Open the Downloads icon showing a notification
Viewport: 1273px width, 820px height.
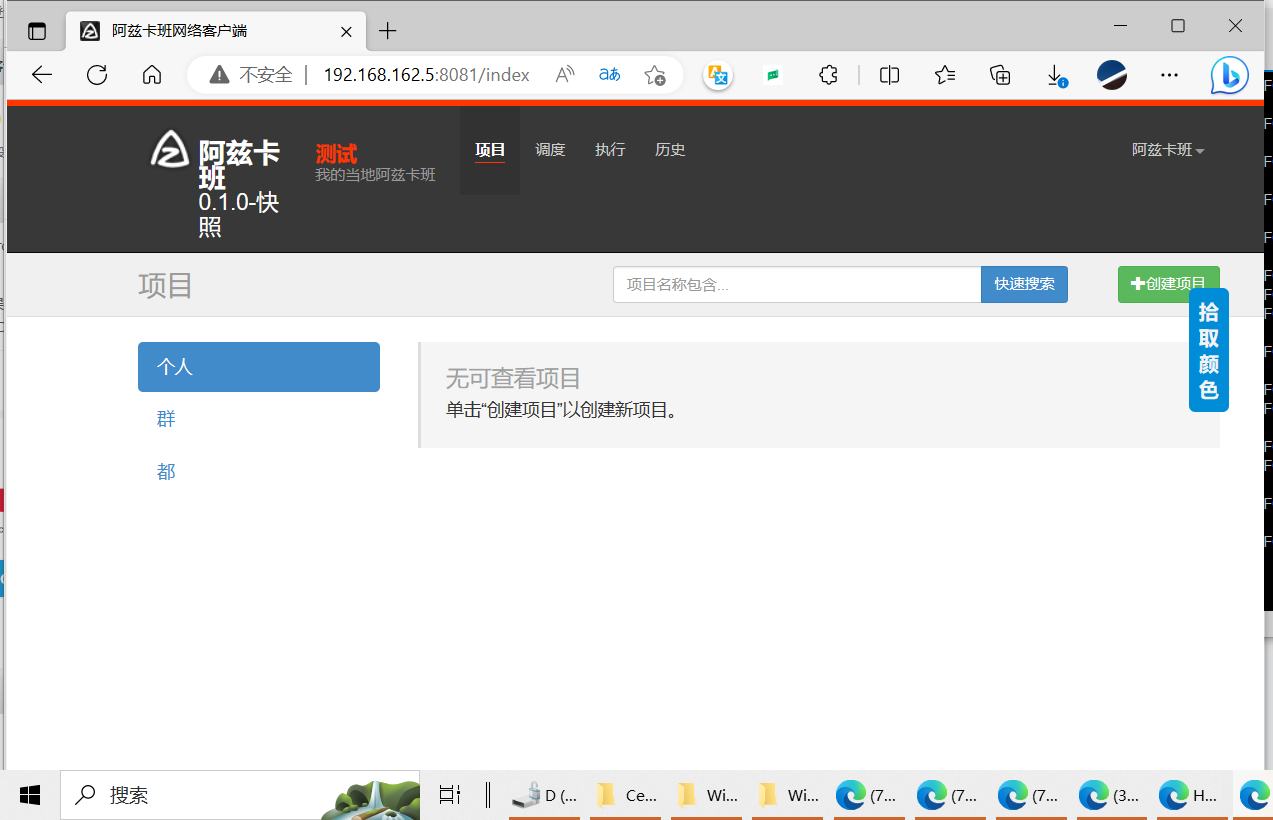pyautogui.click(x=1054, y=74)
